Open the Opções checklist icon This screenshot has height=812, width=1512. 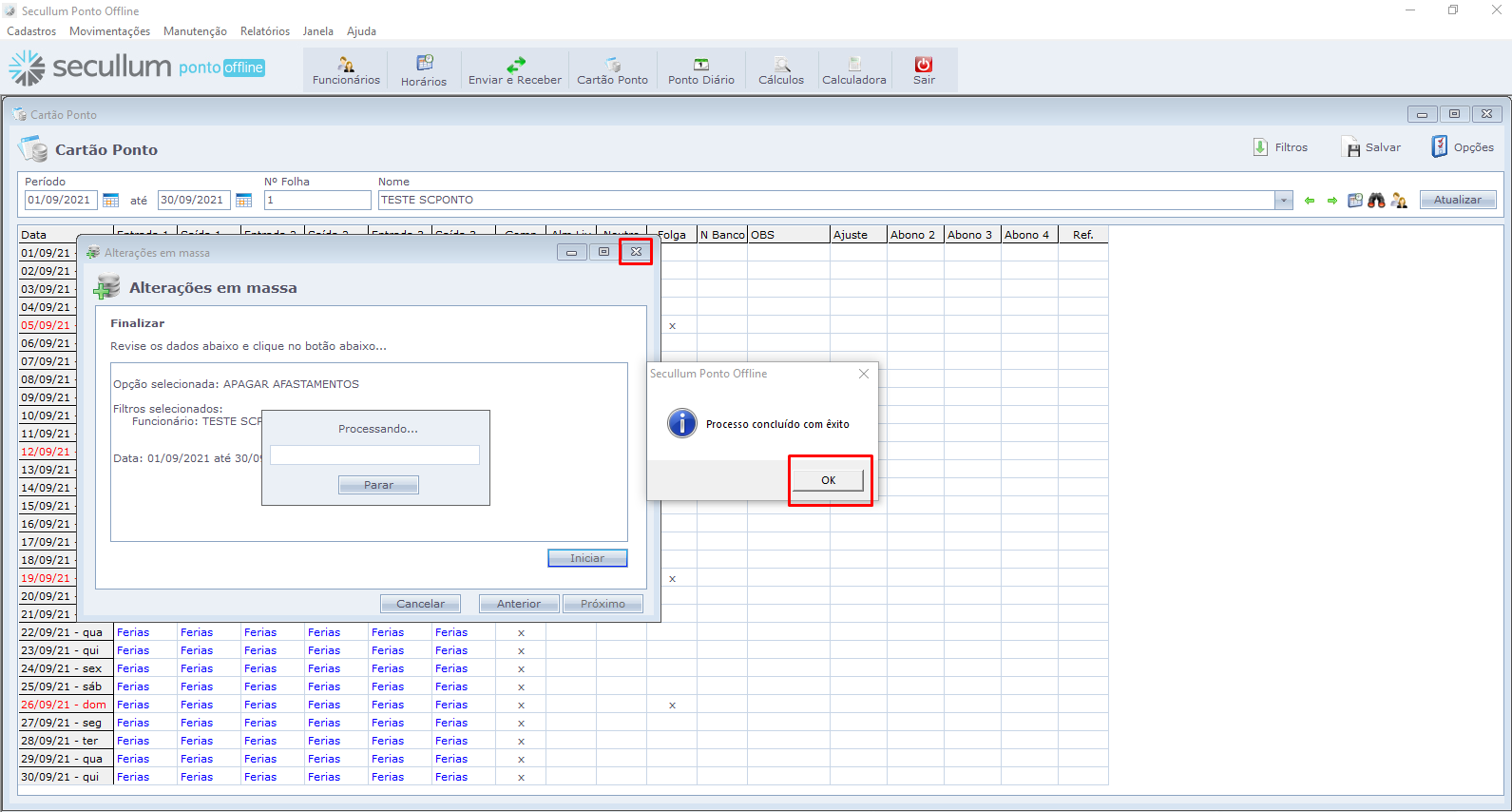click(1440, 146)
